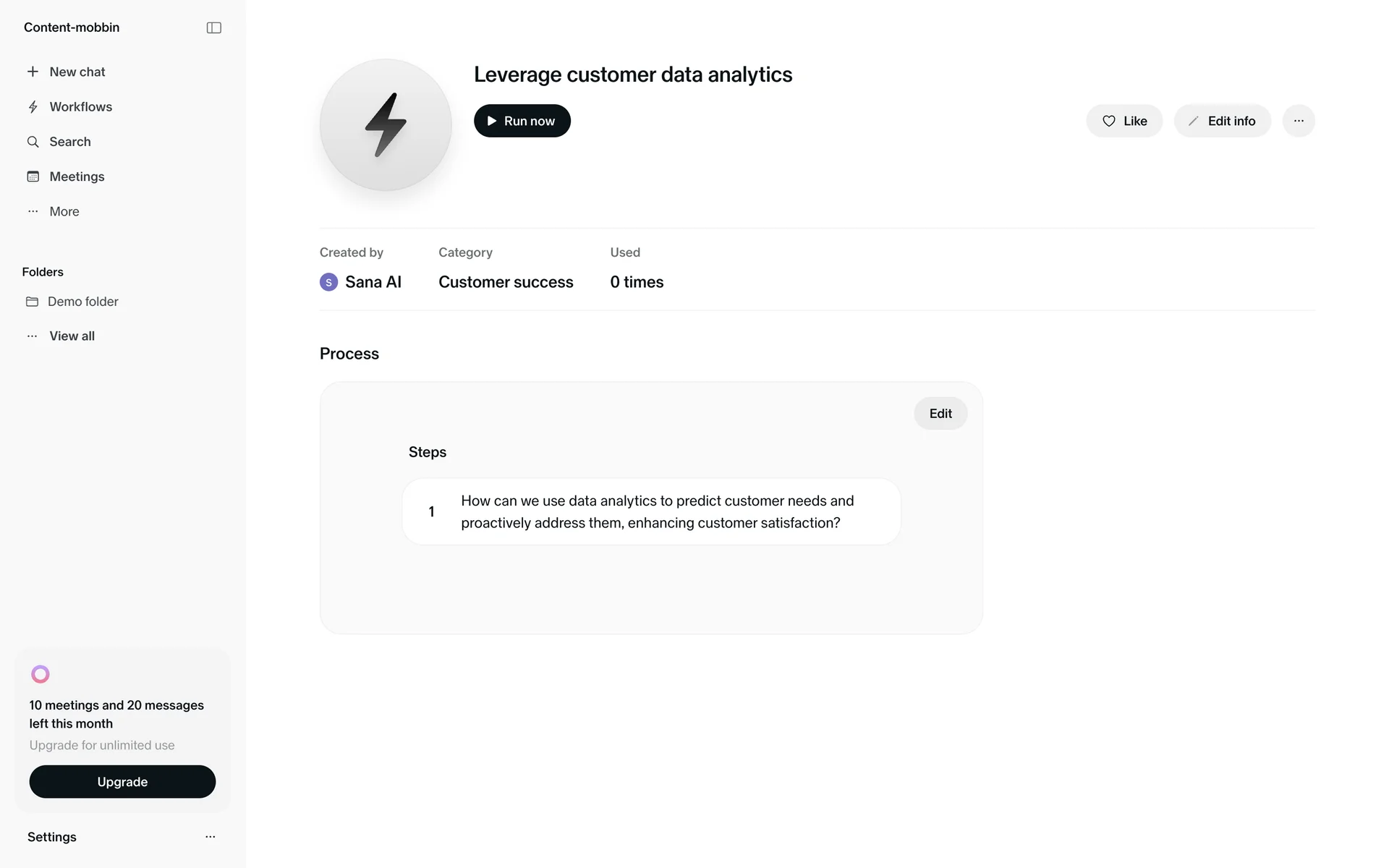Expand the More menu in sidebar
Image resolution: width=1389 pixels, height=868 pixels.
click(64, 212)
